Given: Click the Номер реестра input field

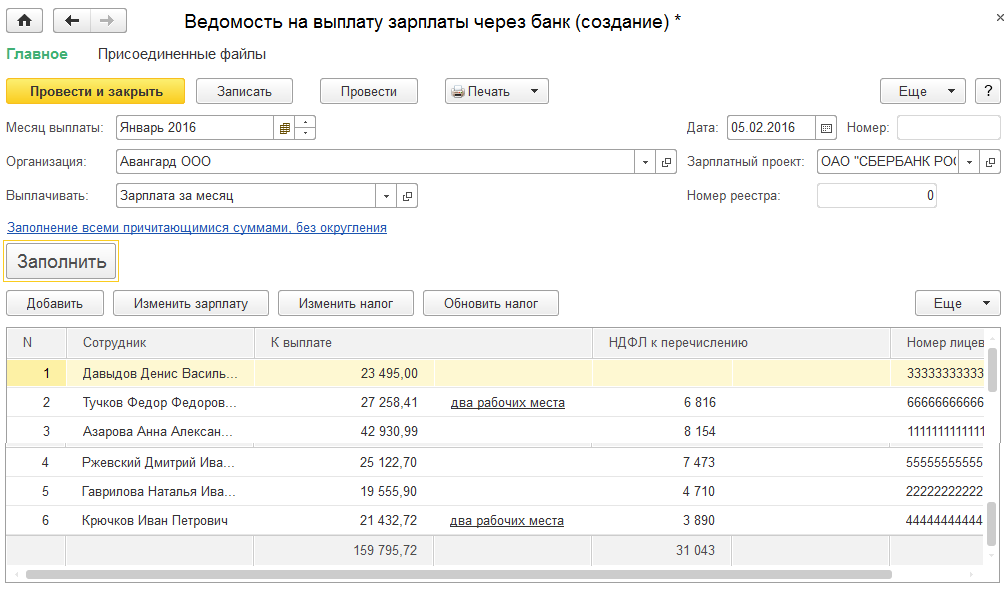Looking at the screenshot, I should point(876,196).
